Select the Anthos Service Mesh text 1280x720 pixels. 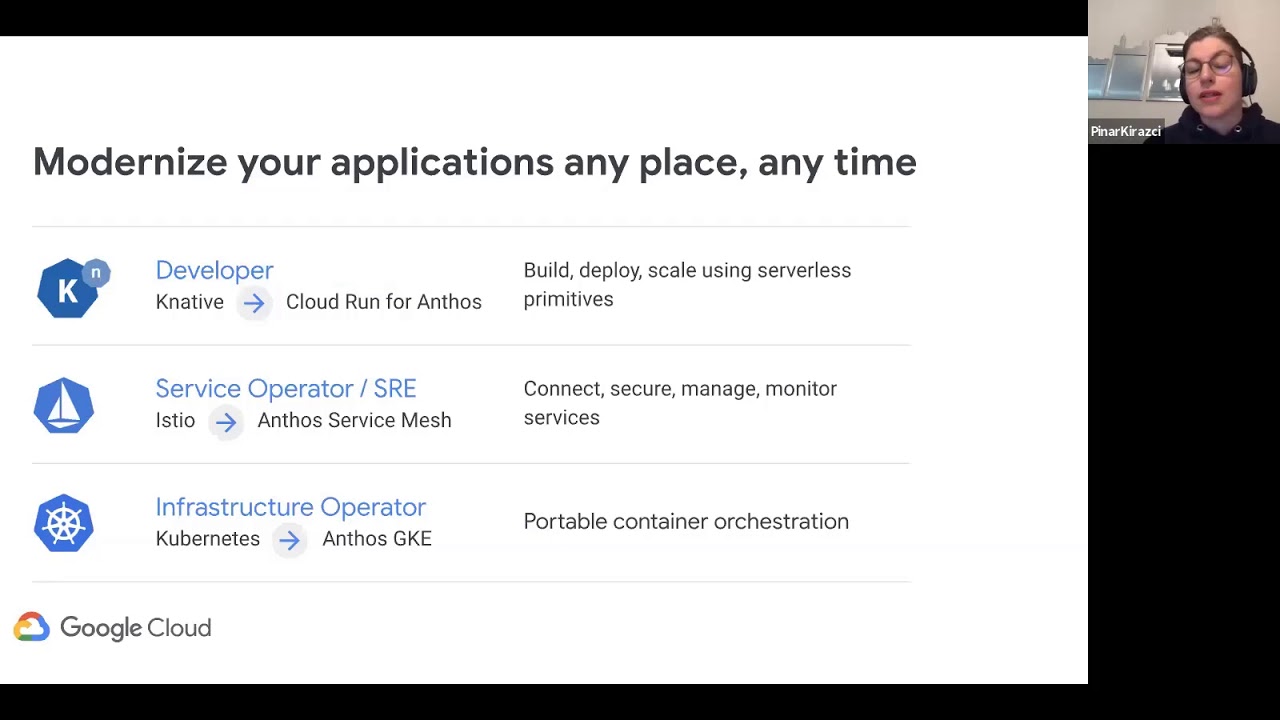354,420
